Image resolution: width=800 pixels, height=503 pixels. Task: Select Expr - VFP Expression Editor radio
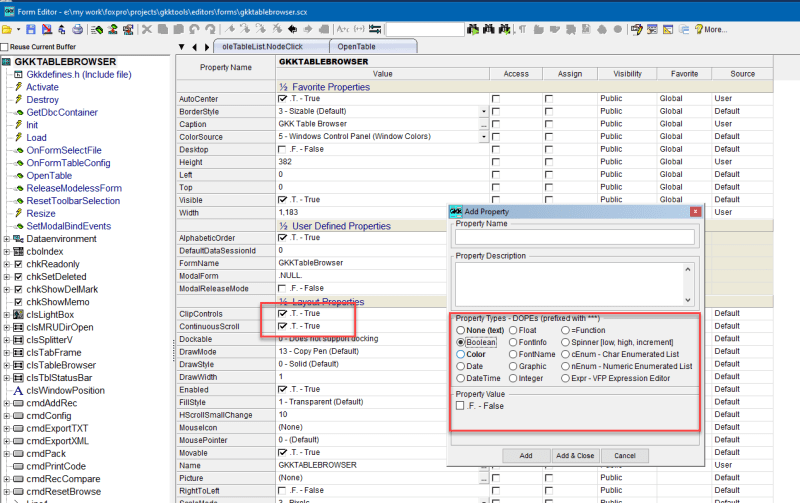[565, 379]
